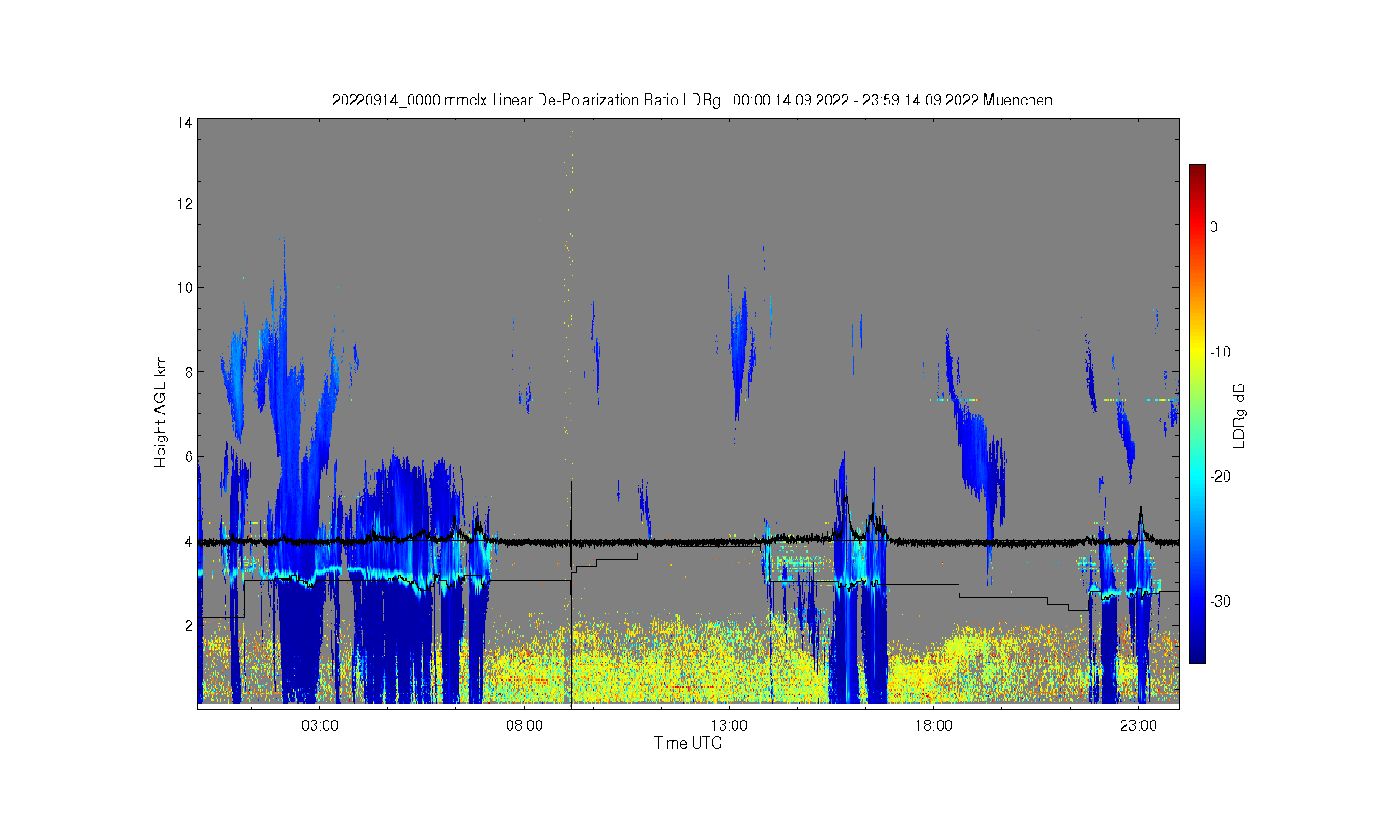Click the "8" height tick label
This screenshot has width=1400, height=840.
(x=189, y=371)
